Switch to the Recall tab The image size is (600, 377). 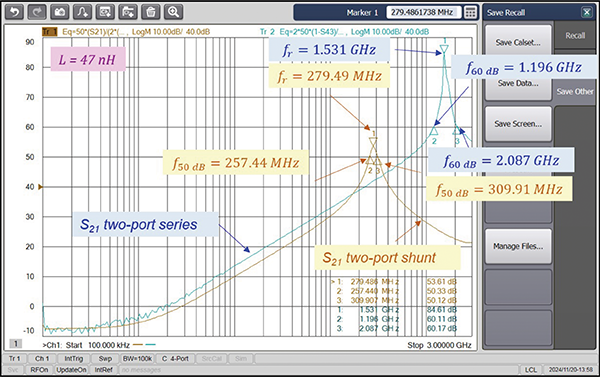coord(575,36)
